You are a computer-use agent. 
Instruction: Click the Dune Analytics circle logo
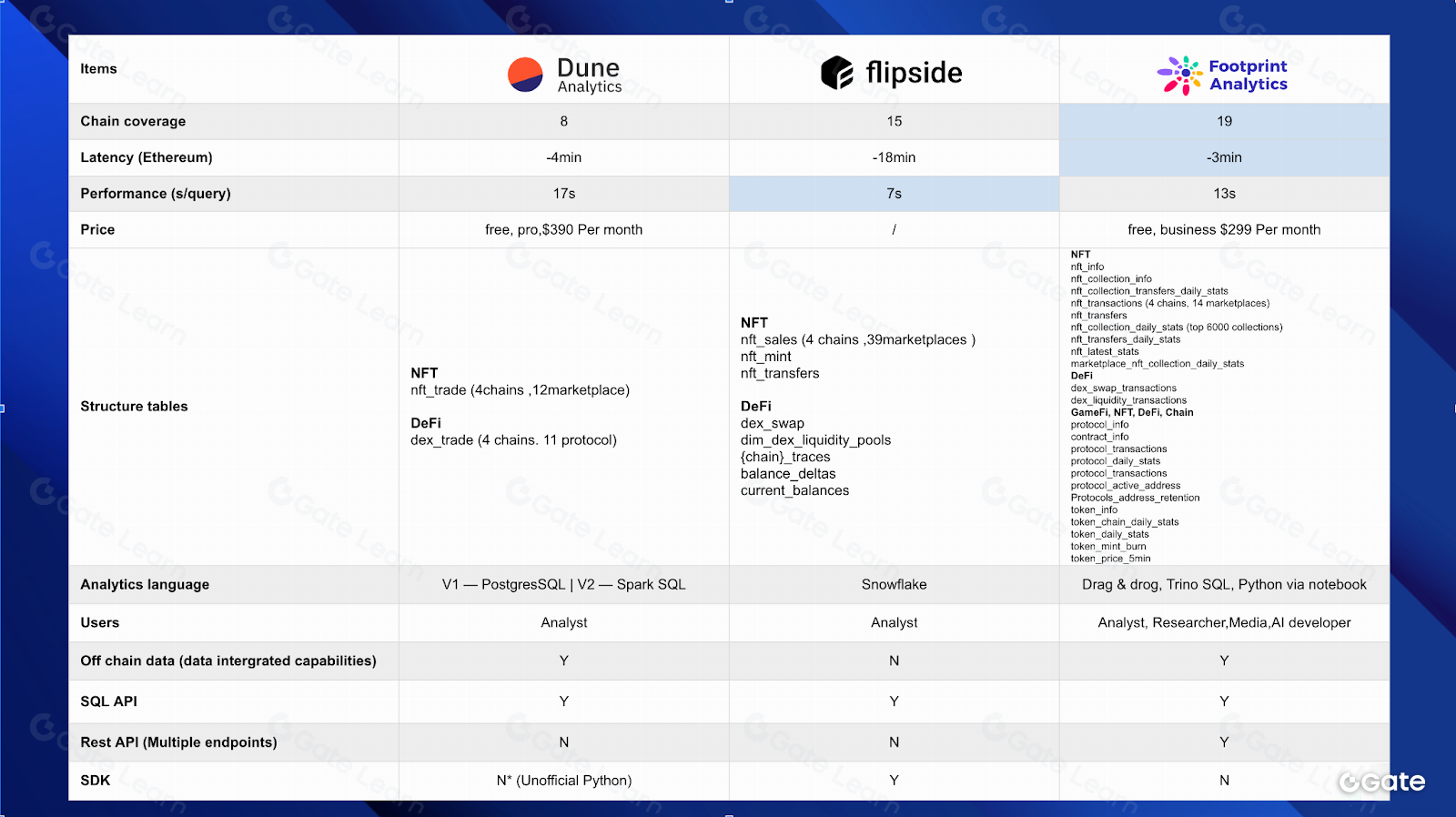point(525,75)
